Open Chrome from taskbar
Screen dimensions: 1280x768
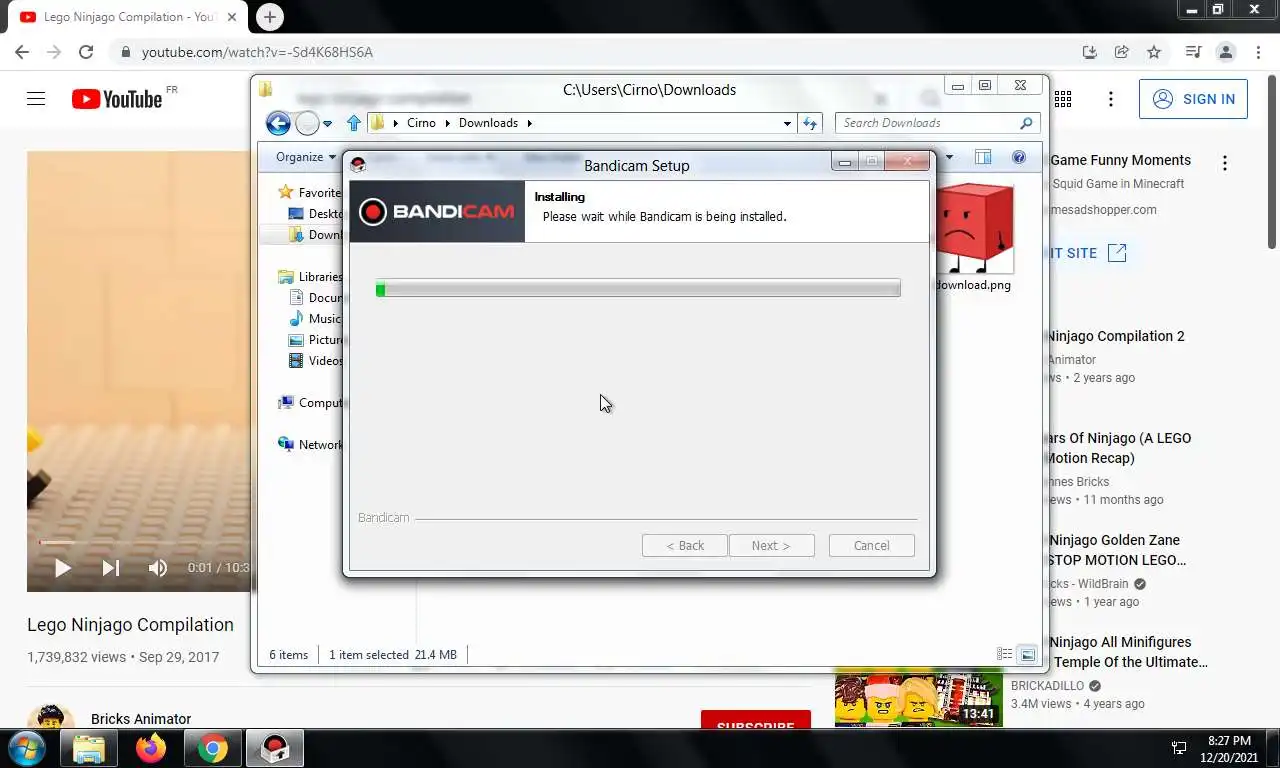212,748
